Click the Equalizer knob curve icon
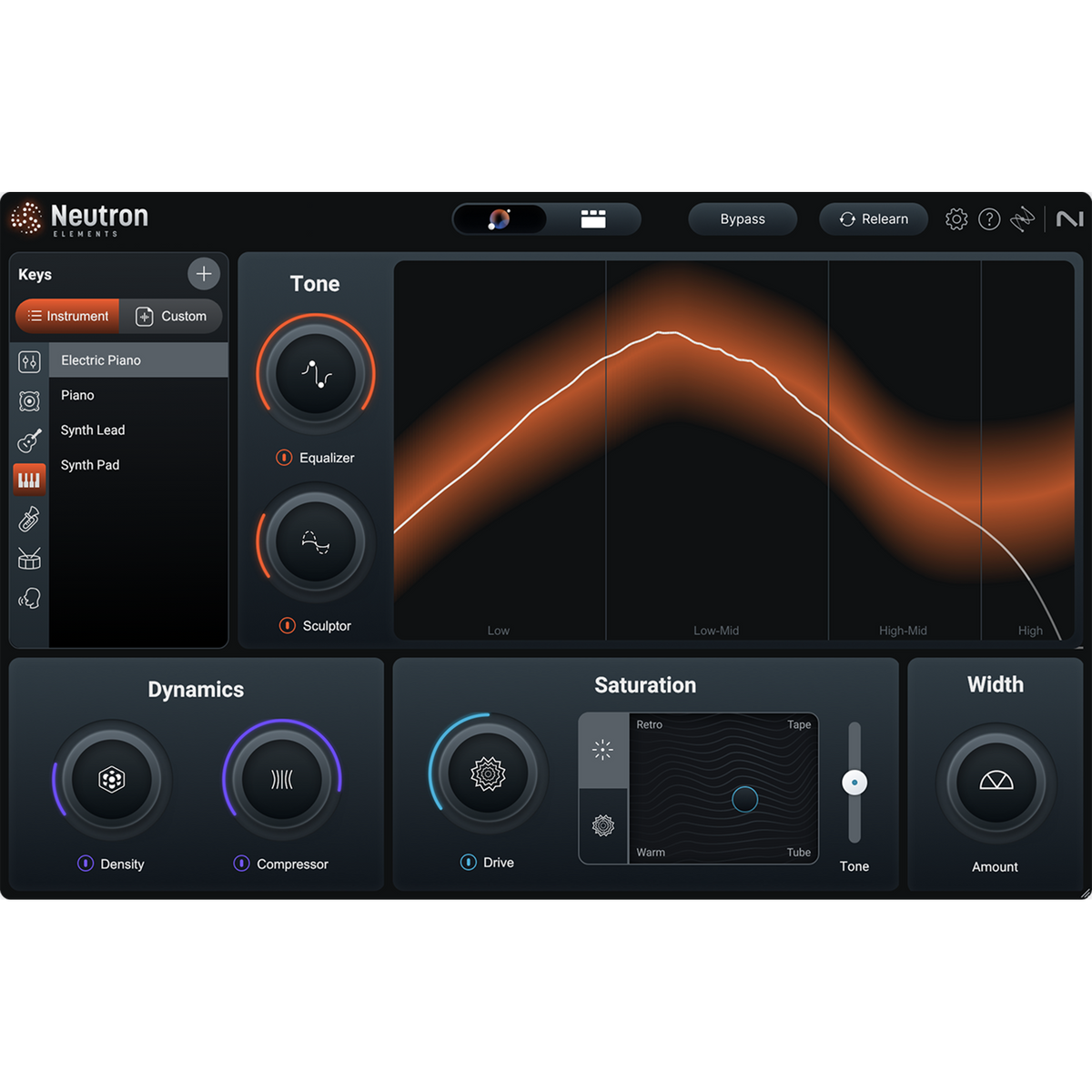The image size is (1092, 1092). [x=316, y=374]
